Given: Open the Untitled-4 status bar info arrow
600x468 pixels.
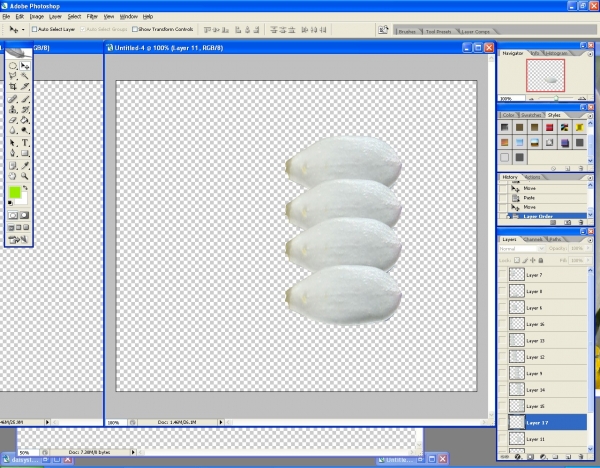Looking at the screenshot, I should (x=220, y=422).
